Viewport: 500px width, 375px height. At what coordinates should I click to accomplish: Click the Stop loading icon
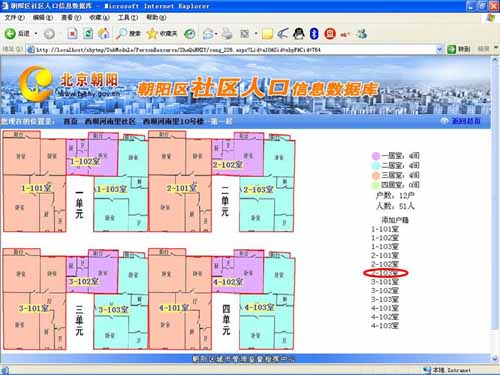[x=73, y=34]
